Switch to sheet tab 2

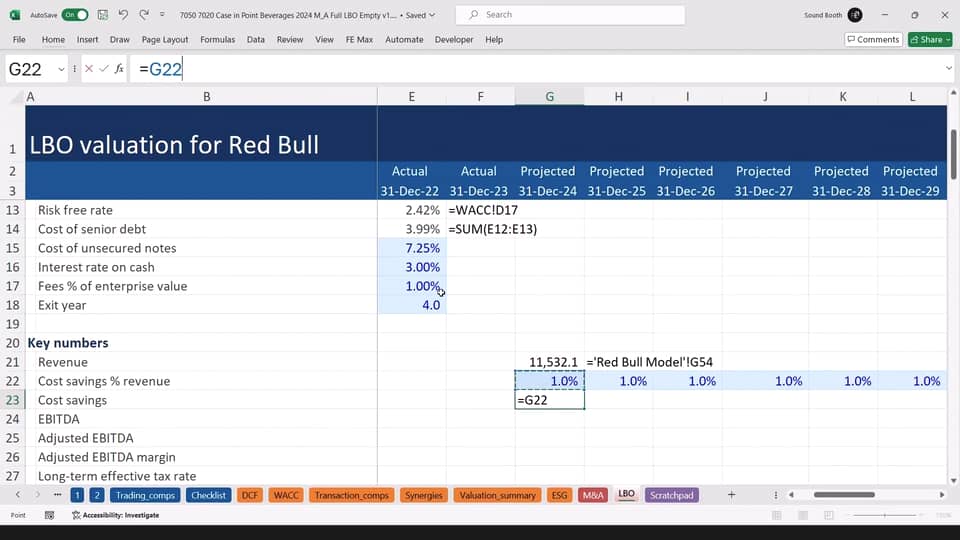97,495
